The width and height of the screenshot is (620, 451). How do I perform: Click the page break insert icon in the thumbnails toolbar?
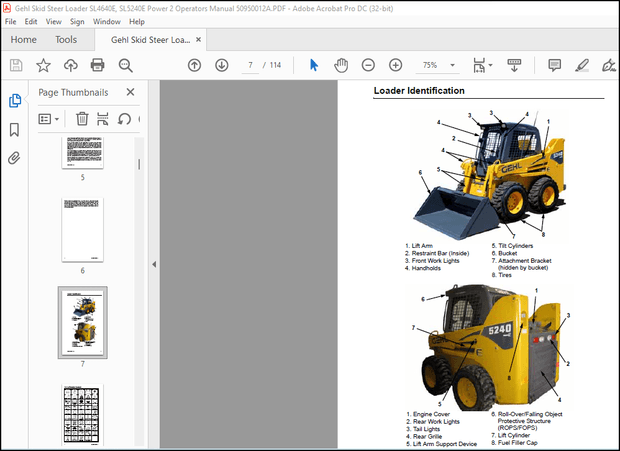coord(103,119)
